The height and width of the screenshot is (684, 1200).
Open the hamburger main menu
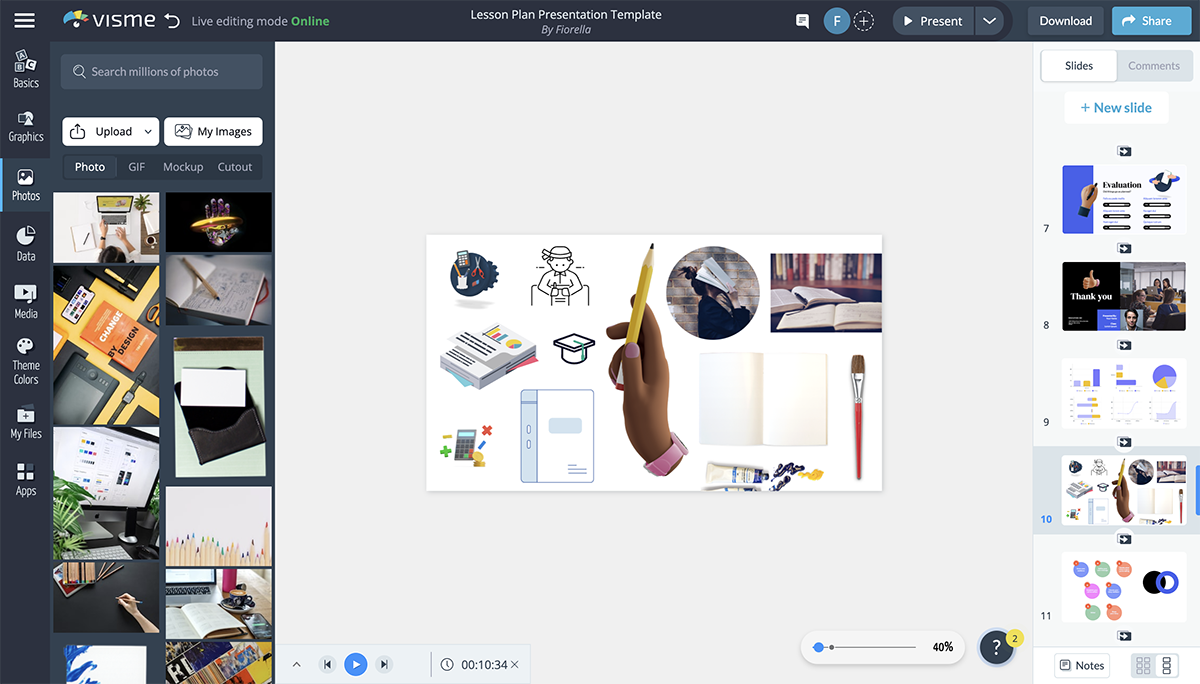[x=24, y=20]
